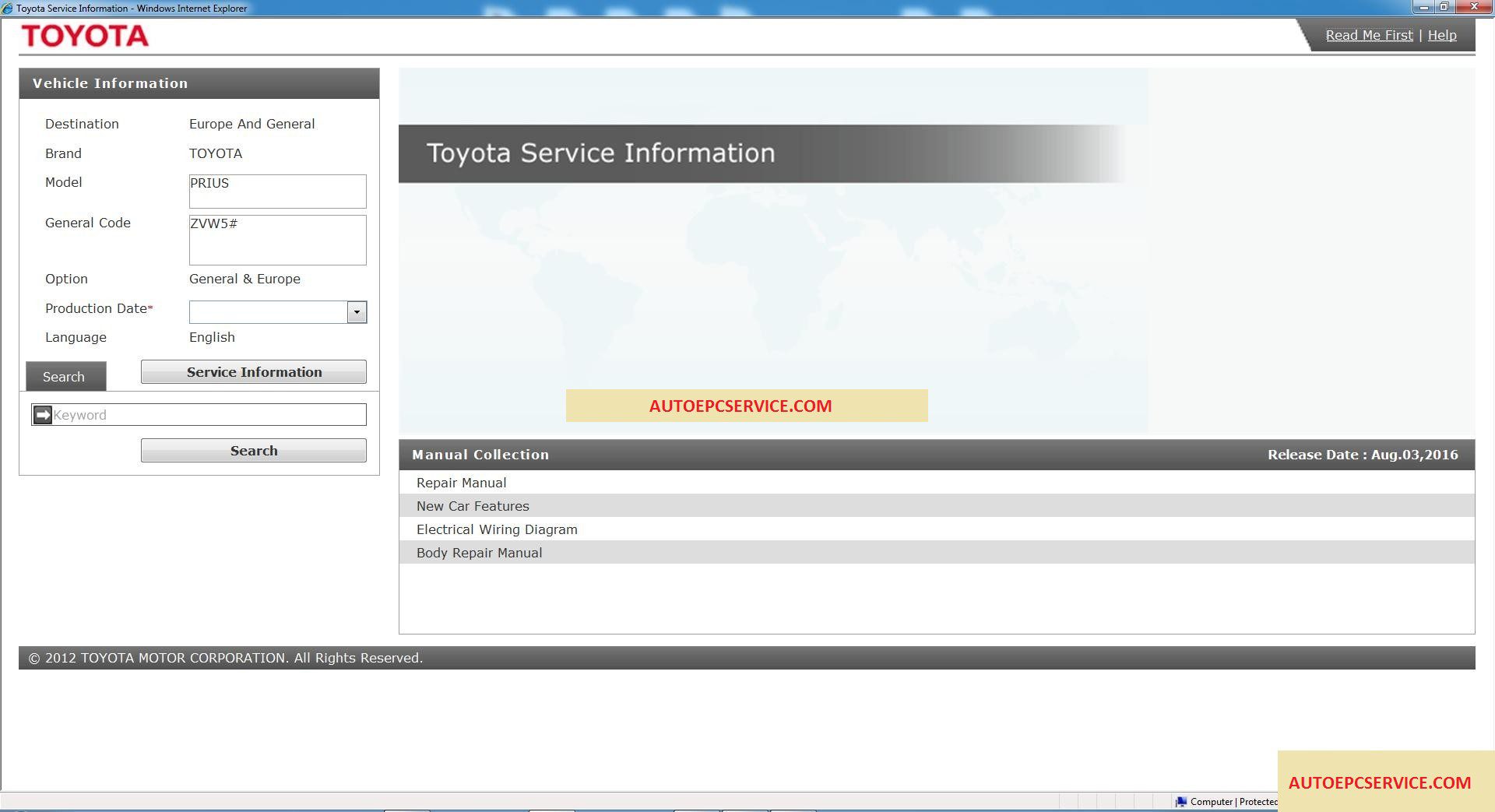Click the 'General & Europe' option value
1495x812 pixels.
coord(244,279)
